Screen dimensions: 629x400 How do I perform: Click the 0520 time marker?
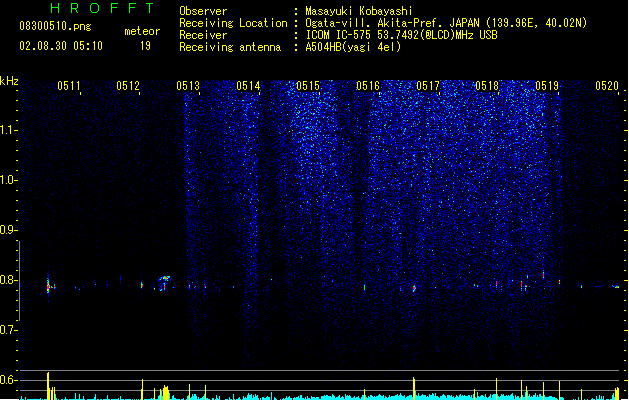(x=607, y=86)
